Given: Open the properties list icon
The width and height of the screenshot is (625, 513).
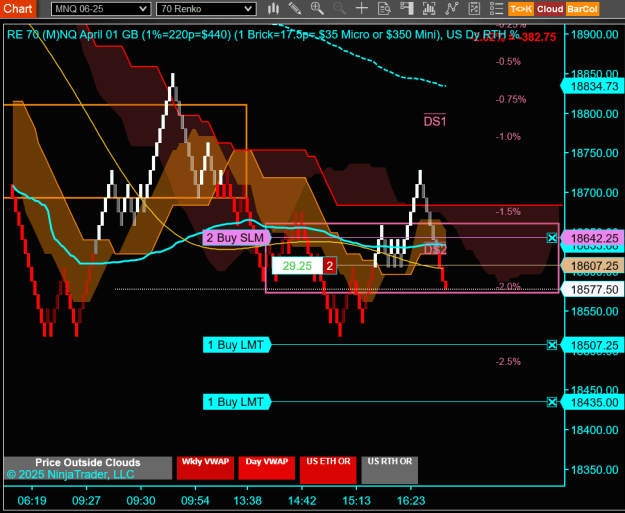Looking at the screenshot, I should point(497,8).
